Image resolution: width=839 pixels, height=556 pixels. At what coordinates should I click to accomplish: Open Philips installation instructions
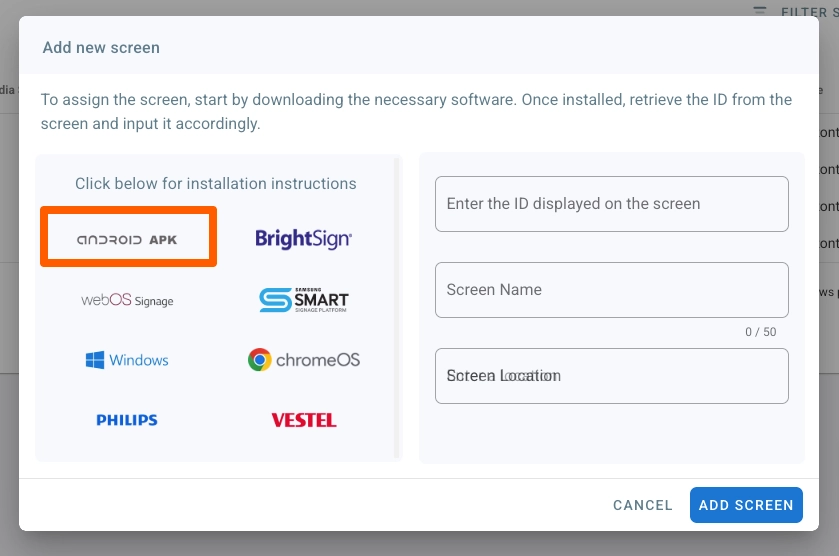click(127, 420)
